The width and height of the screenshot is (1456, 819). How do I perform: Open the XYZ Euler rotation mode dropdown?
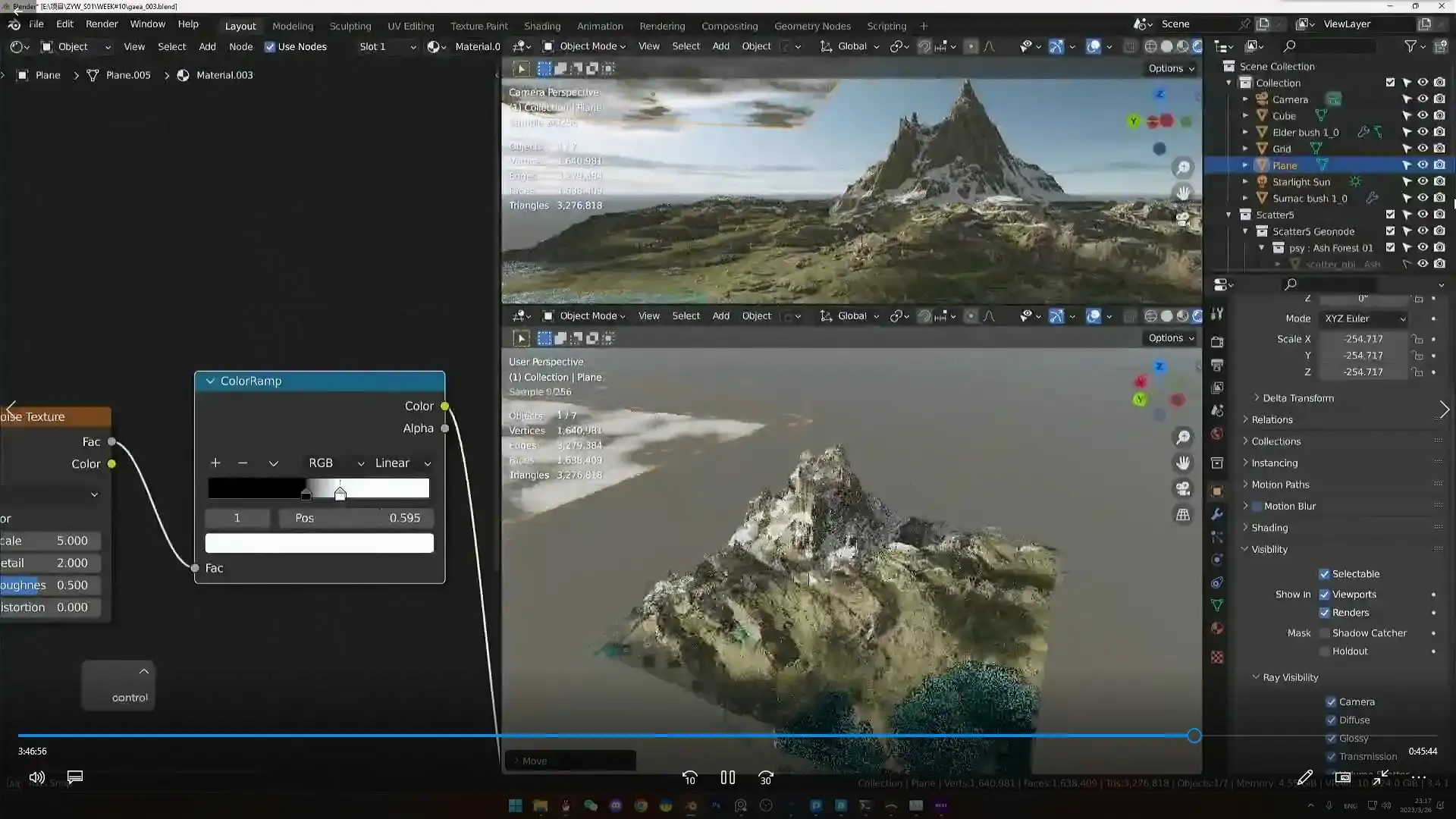(x=1364, y=318)
